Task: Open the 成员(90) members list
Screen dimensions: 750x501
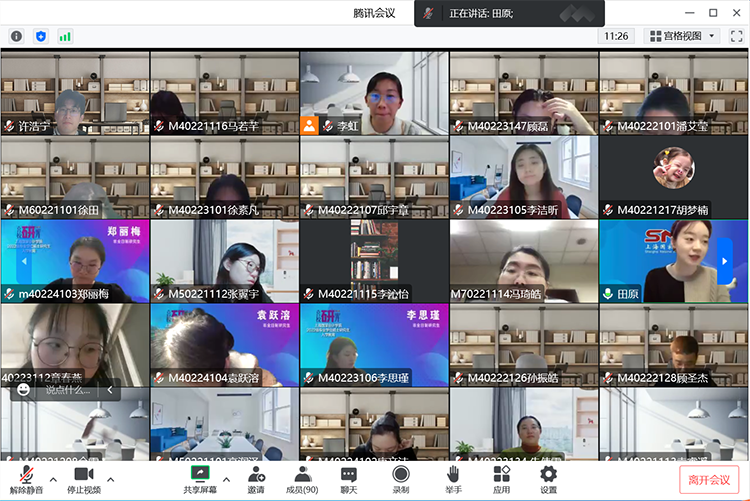Action: (302, 478)
